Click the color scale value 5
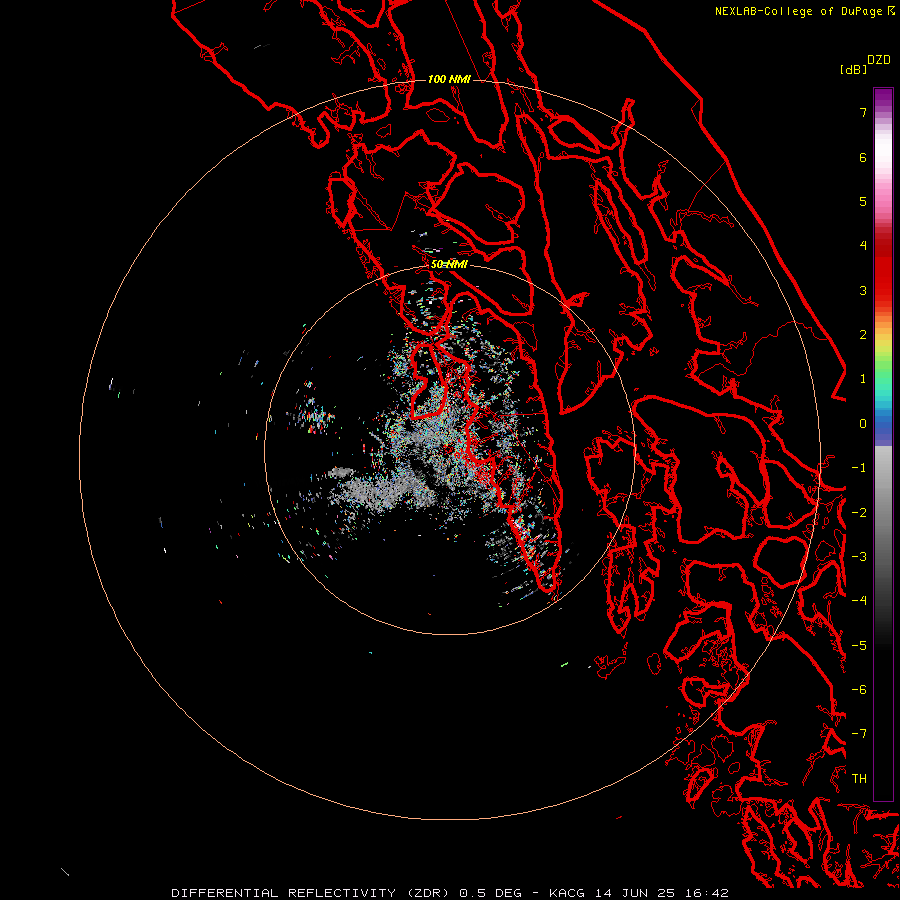This screenshot has width=900, height=900. tap(863, 201)
